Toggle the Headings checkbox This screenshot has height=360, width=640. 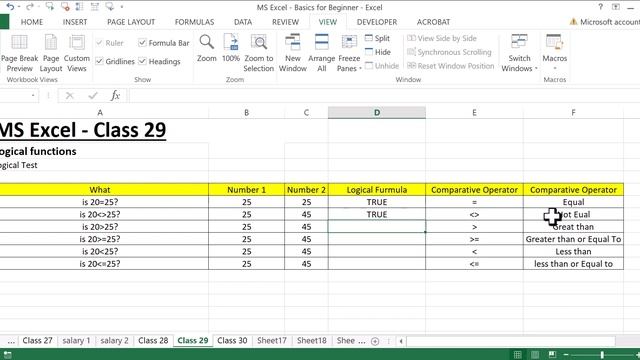point(142,61)
